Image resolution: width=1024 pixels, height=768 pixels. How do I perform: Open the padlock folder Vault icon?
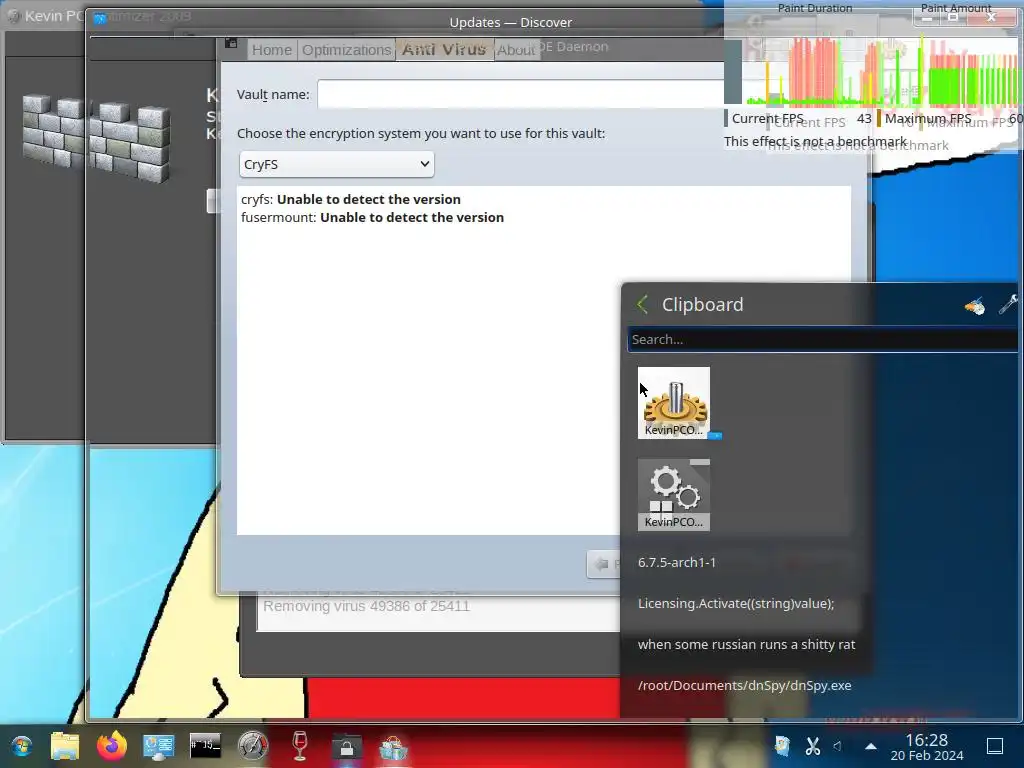point(347,746)
